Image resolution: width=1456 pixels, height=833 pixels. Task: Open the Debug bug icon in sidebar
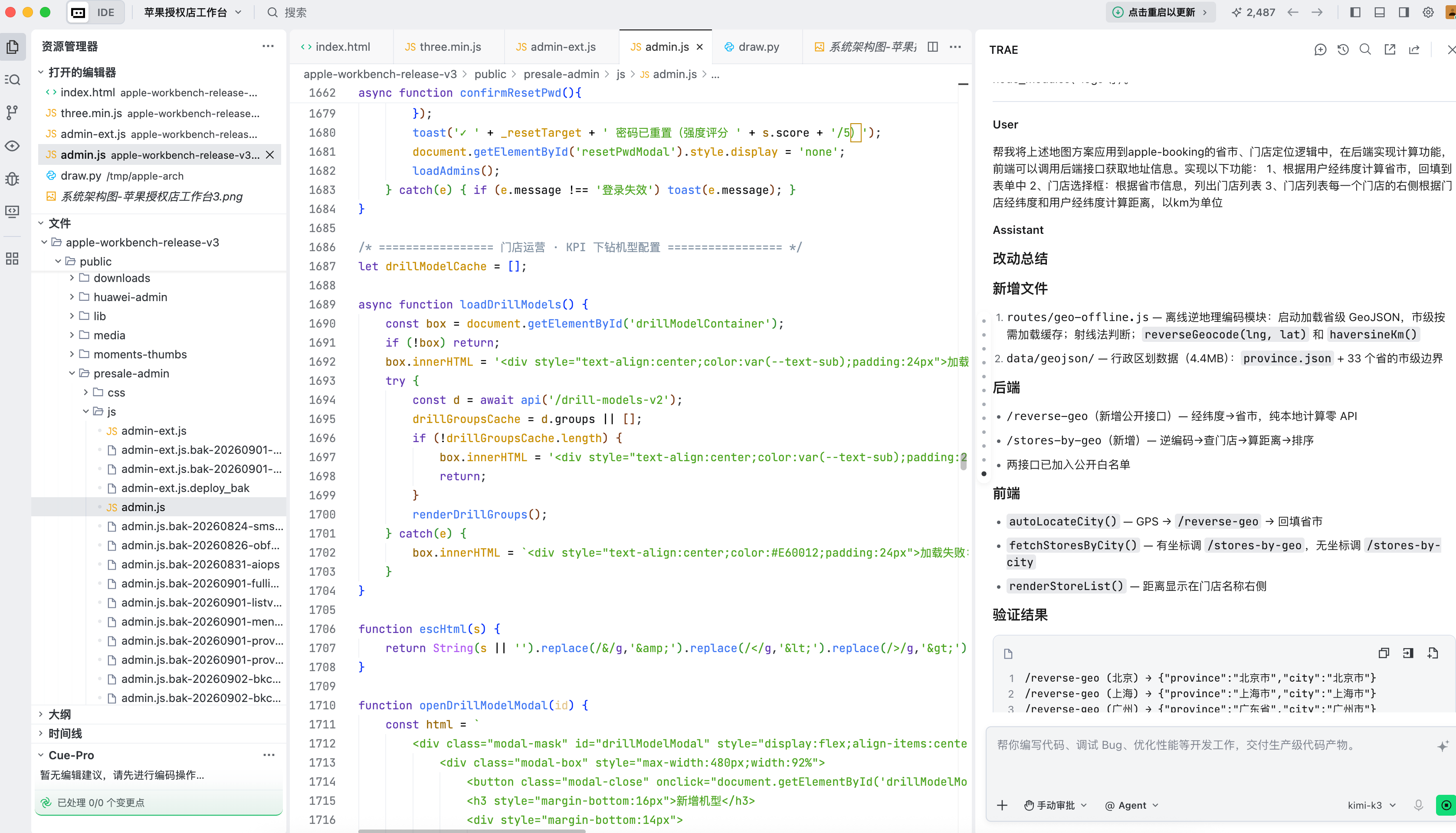pos(13,179)
